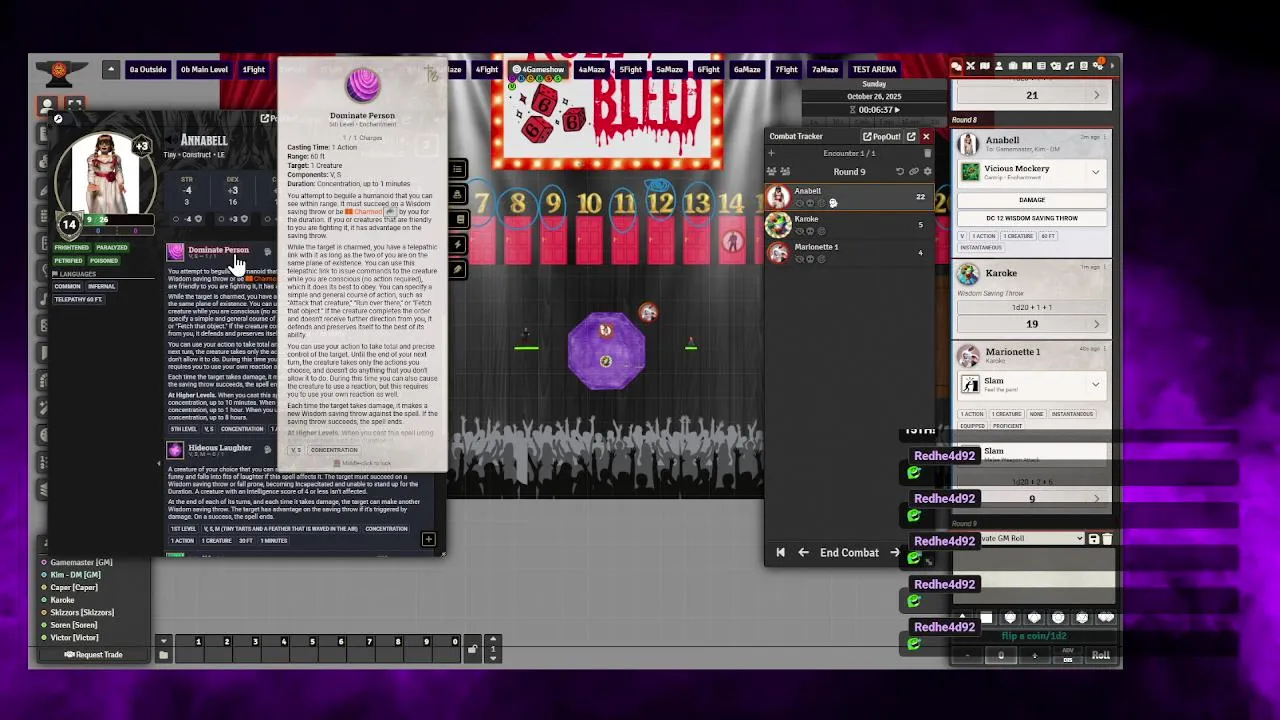Open the lightning bolt features sheet tab
This screenshot has height=720, width=1280.
pos(458,244)
